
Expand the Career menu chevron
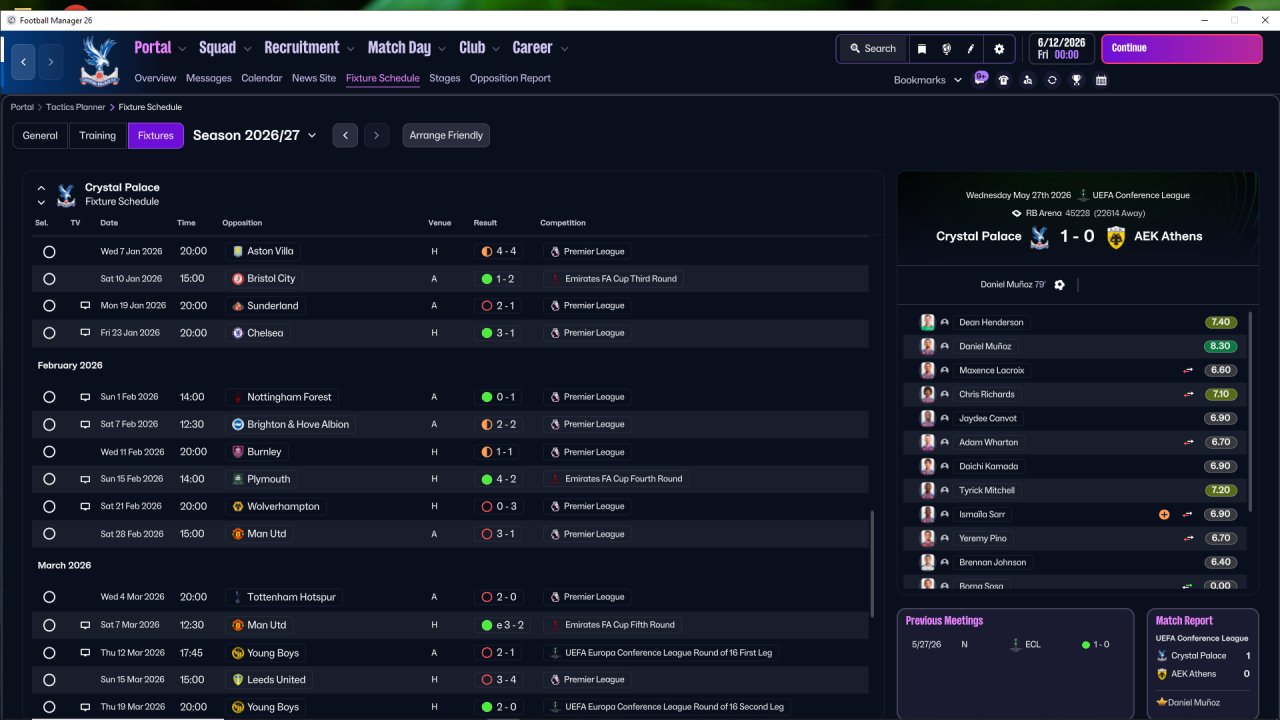click(564, 48)
